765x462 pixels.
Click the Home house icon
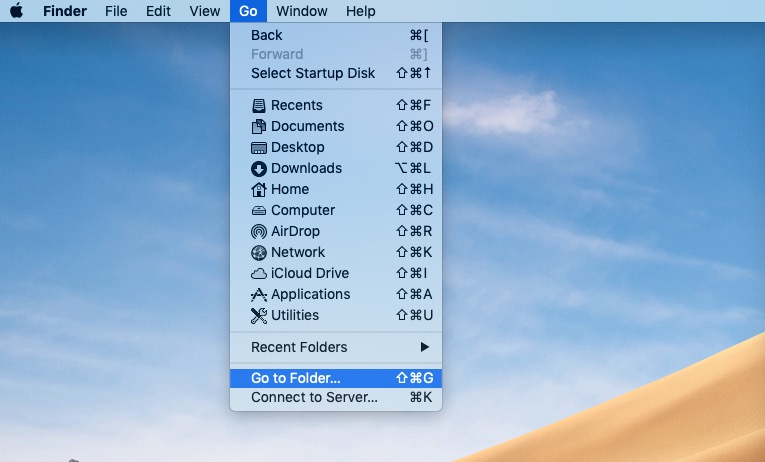[x=259, y=189]
